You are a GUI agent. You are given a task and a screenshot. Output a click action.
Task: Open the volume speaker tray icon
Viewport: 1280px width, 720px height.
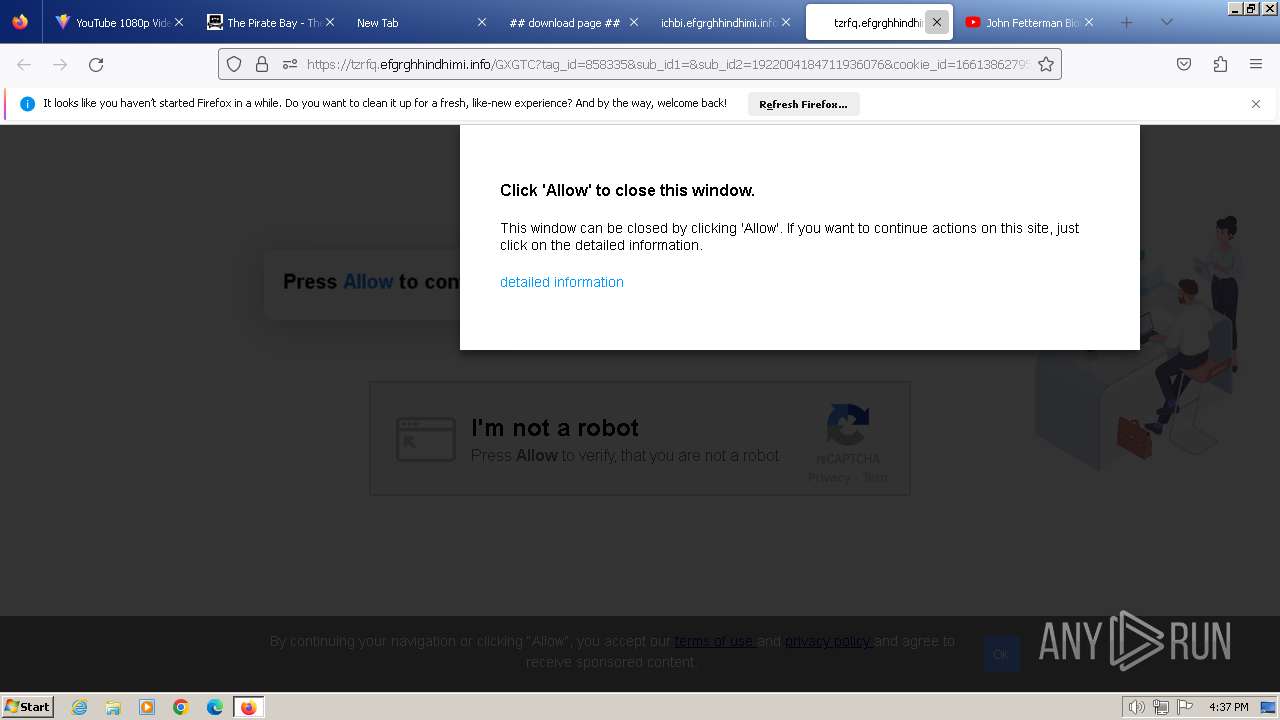point(1137,707)
